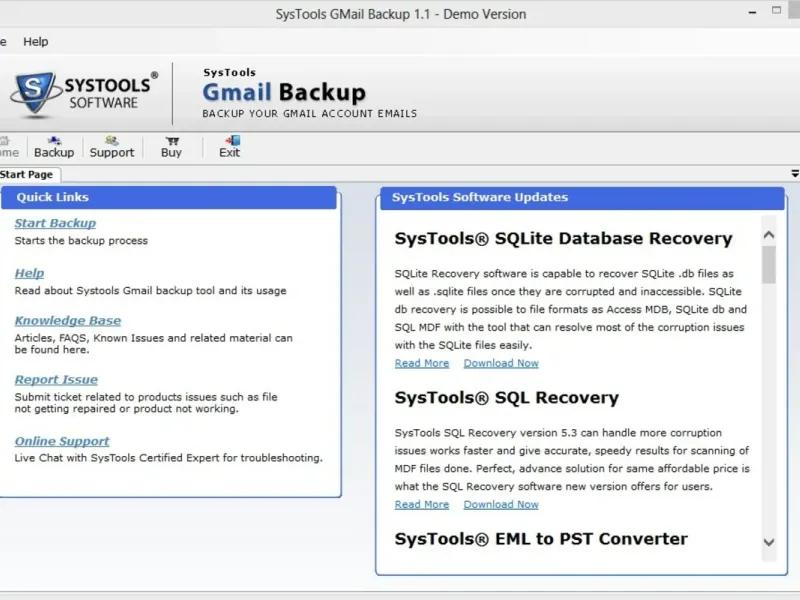Click the 'Gmail Backup' product title
This screenshot has width=800, height=600.
point(284,92)
